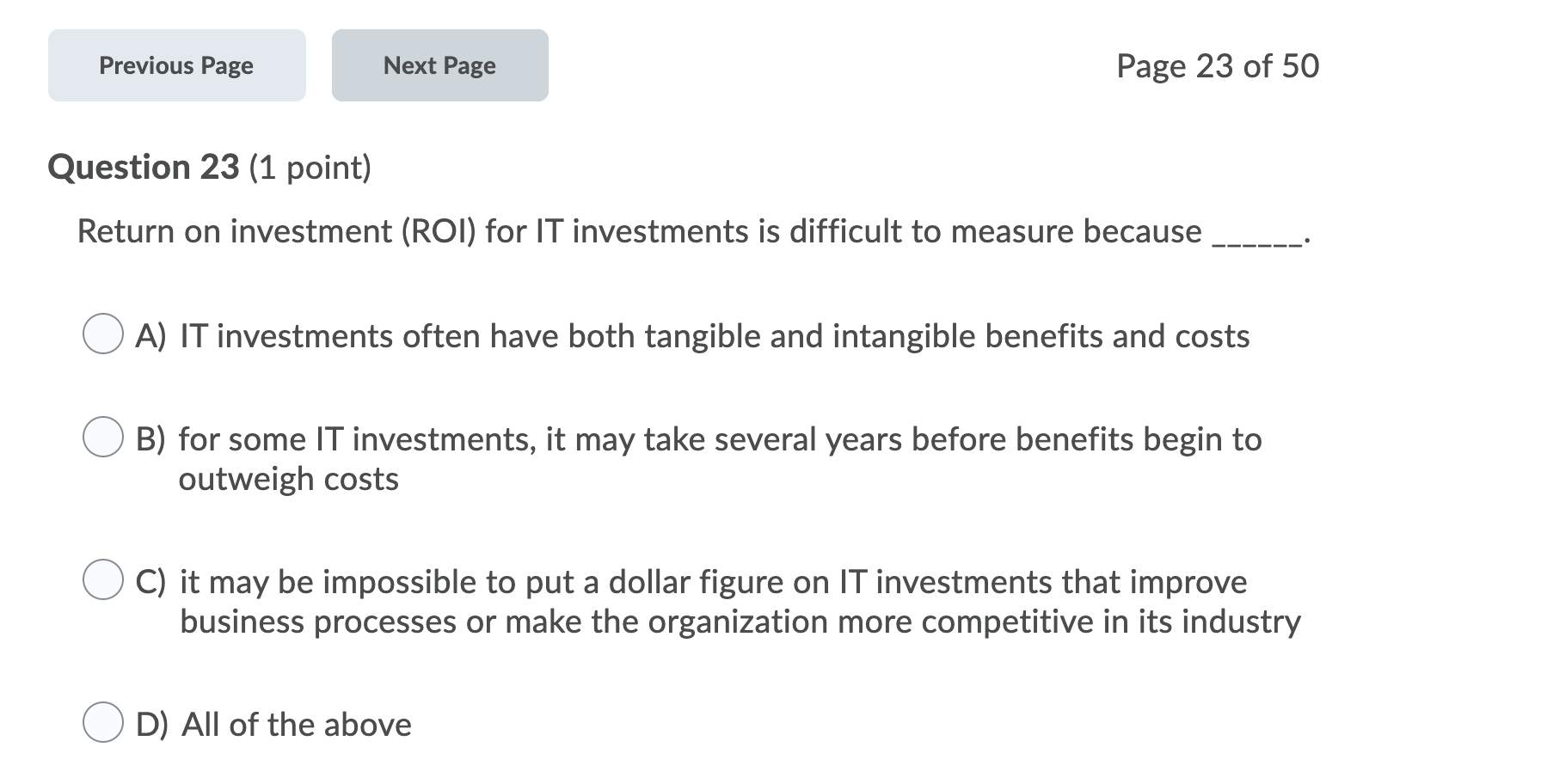Click the 'C)' option letter
Viewport: 1541px width, 784px height.
[150, 582]
